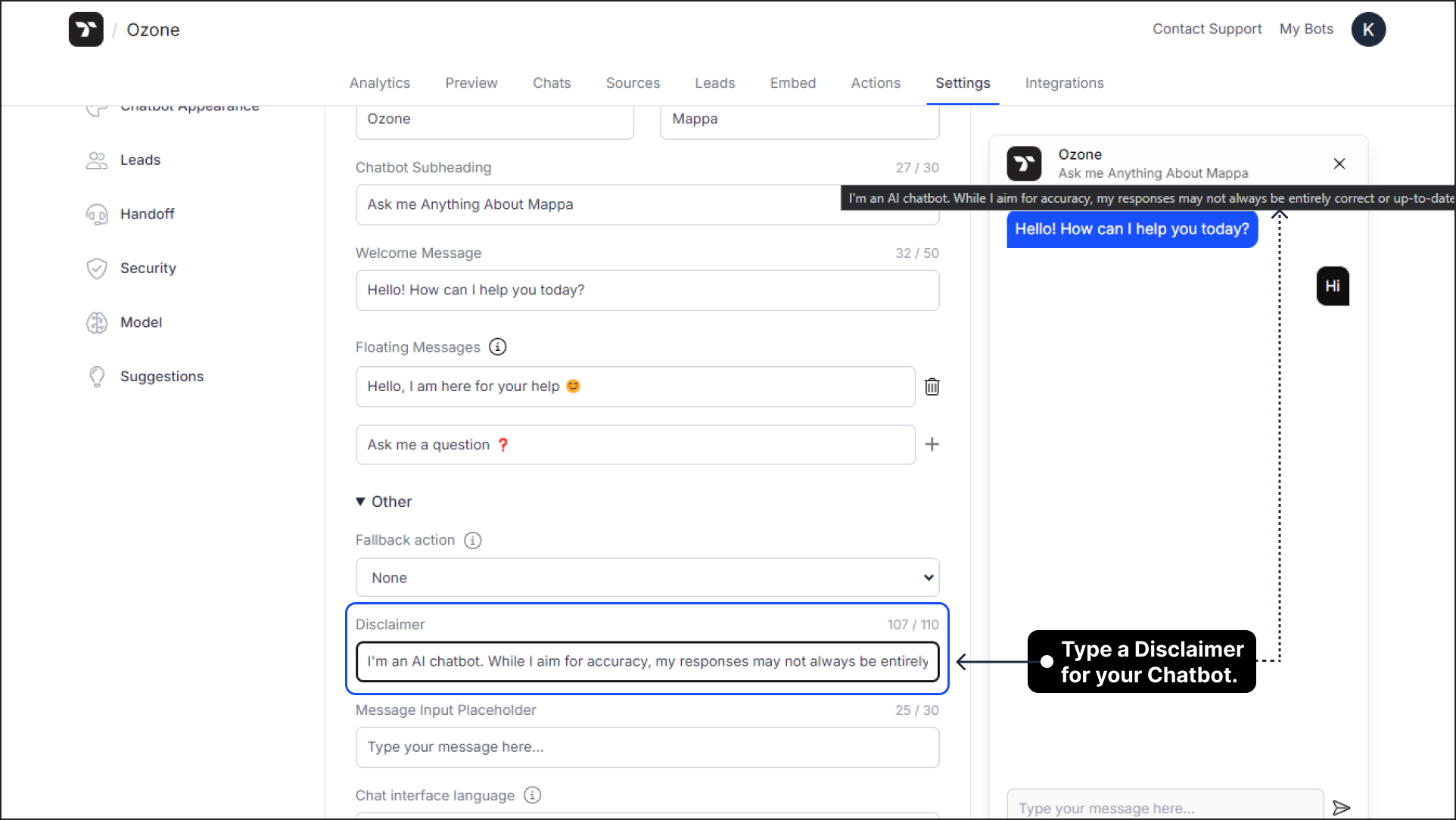Click the Model sidebar icon
This screenshot has height=820, width=1456.
point(97,322)
